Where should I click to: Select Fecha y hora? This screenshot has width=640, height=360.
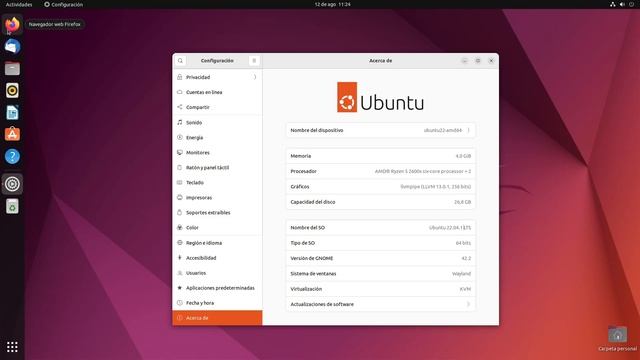pyautogui.click(x=217, y=303)
